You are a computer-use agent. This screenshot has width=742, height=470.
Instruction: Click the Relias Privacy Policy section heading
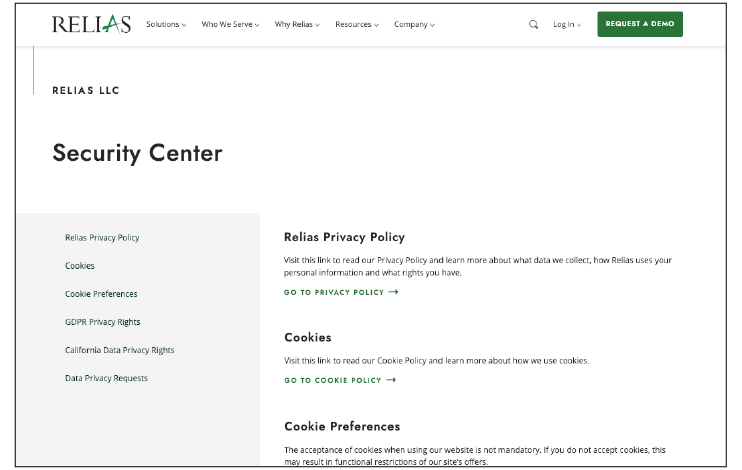[x=344, y=237]
